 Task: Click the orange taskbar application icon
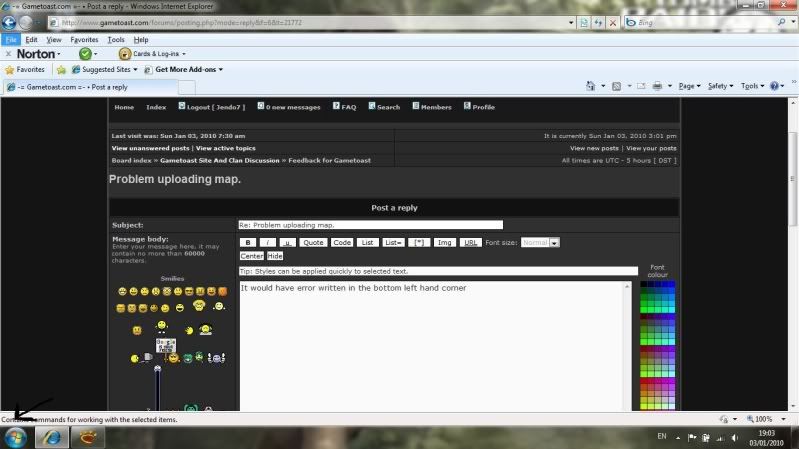point(88,438)
